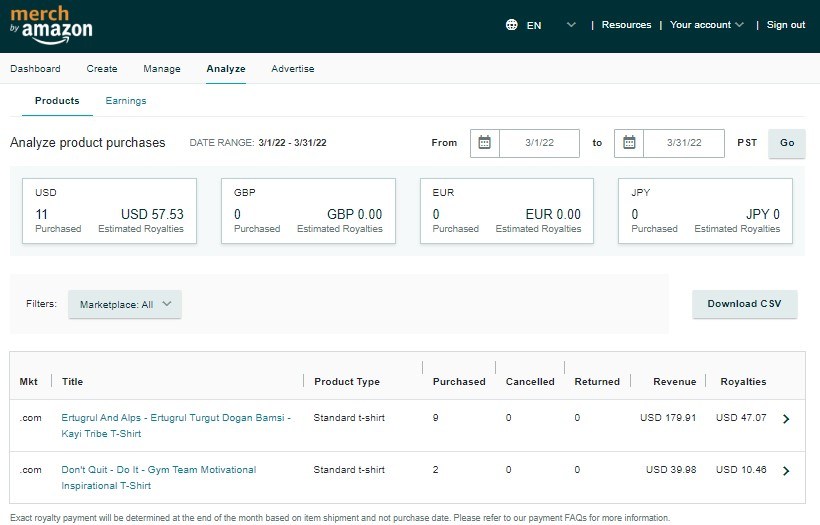Viewport: 820px width, 525px height.
Task: Sort by the Purchased column header
Action: (459, 382)
